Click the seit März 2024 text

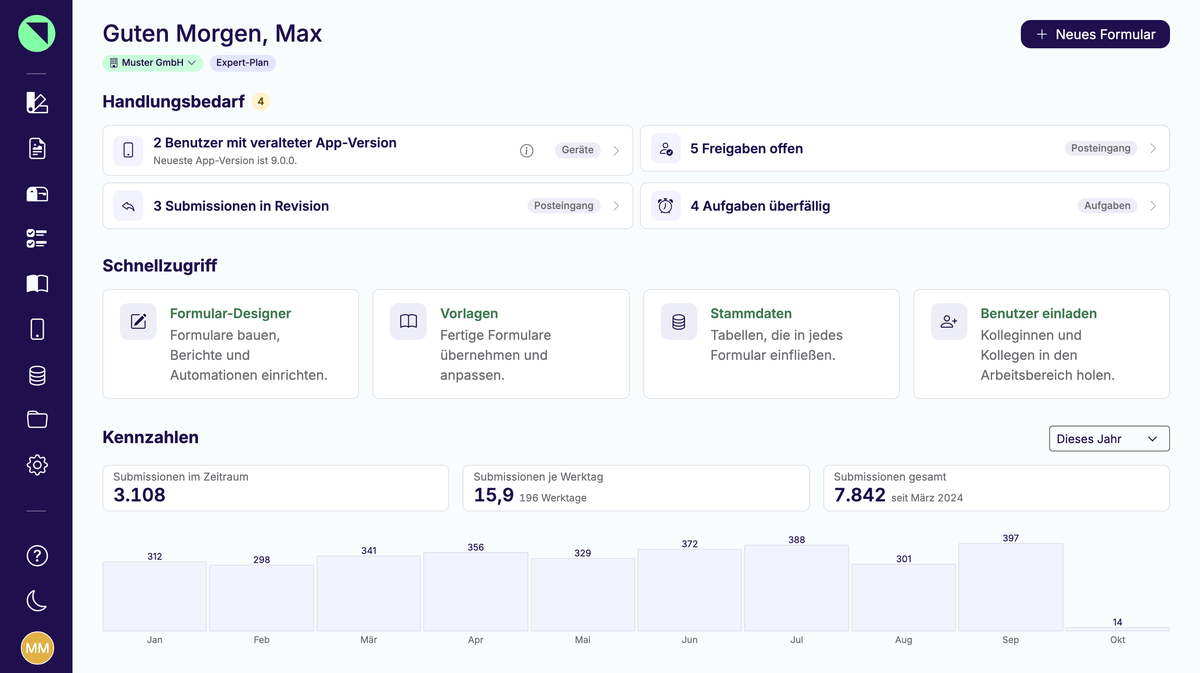927,498
